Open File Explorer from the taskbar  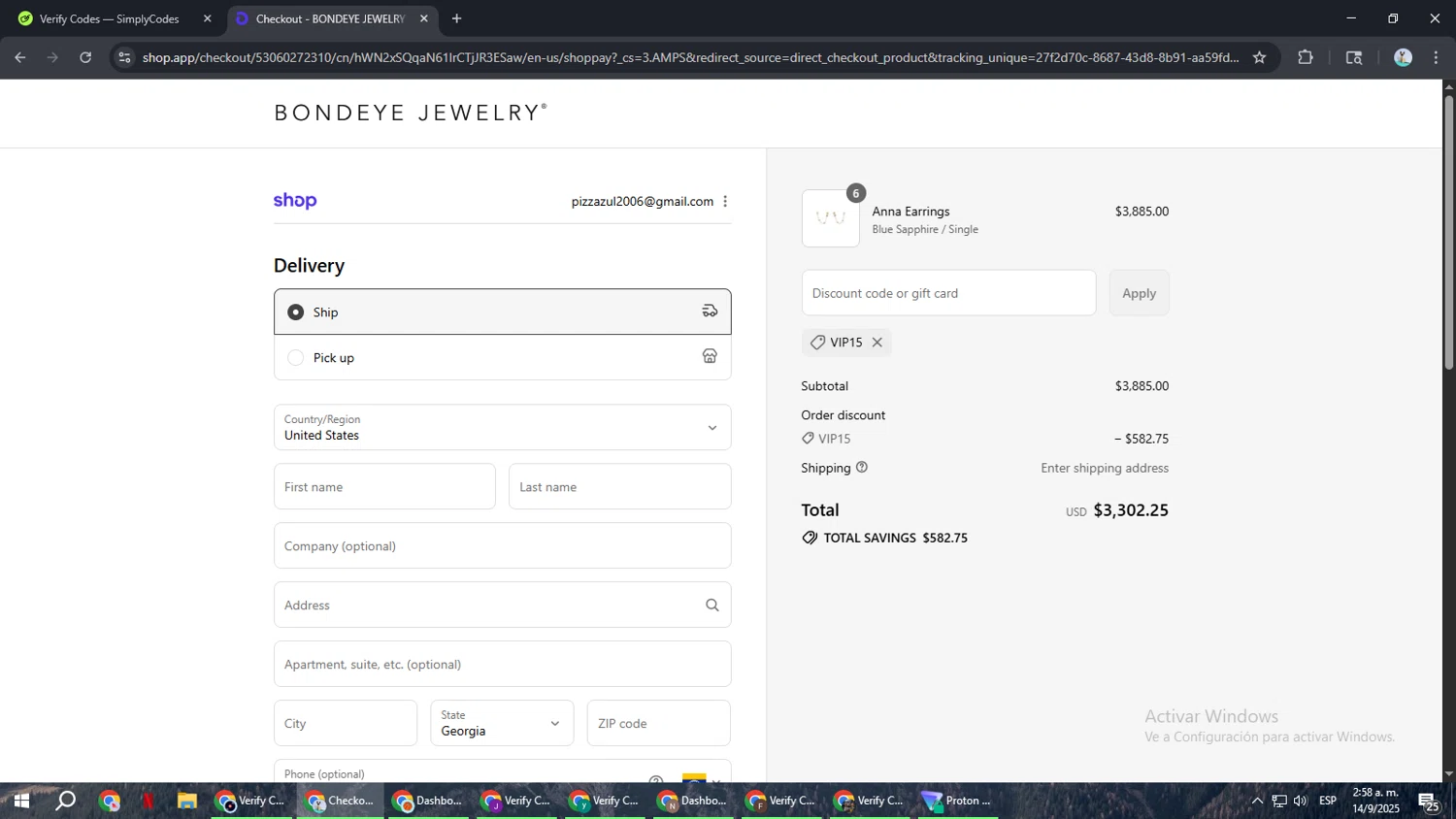coord(187,802)
